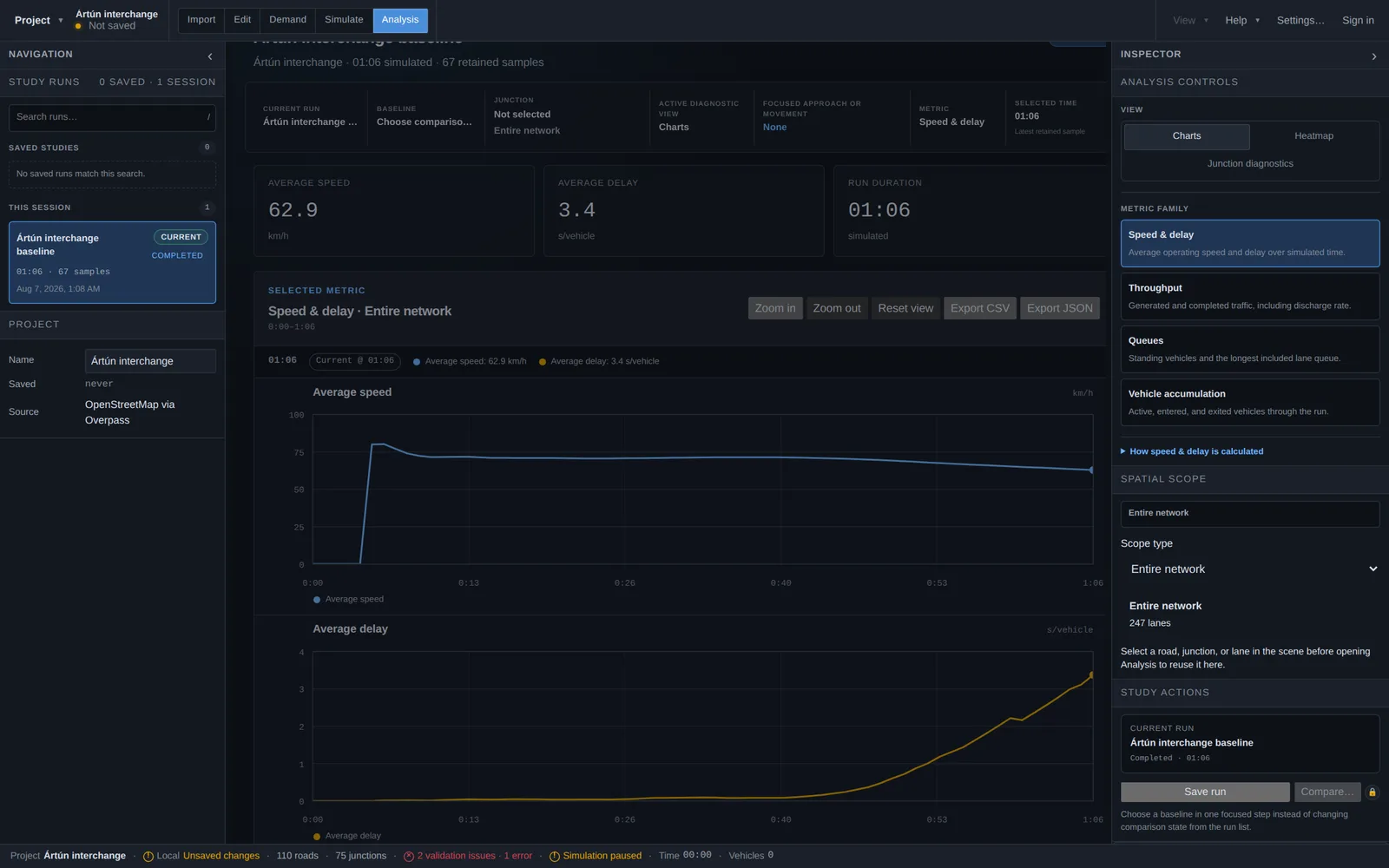
Task: Select the Ártún interchange baseline run card
Action: click(112, 263)
